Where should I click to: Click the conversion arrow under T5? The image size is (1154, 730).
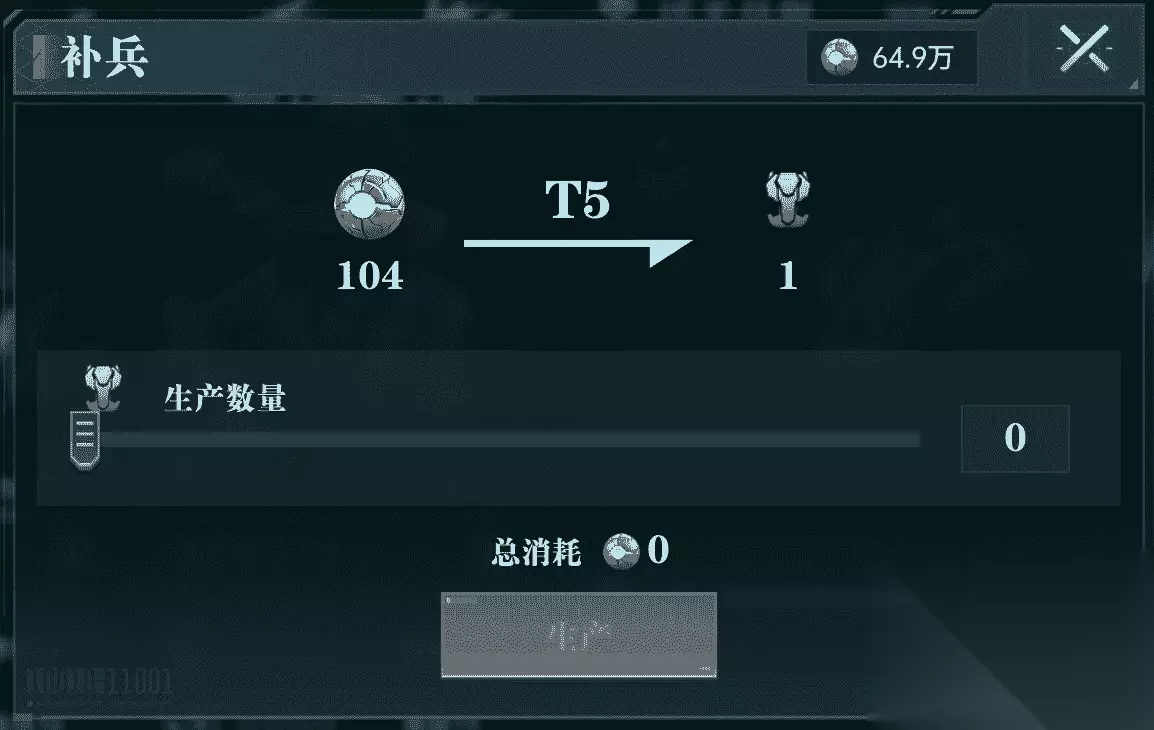pyautogui.click(x=578, y=252)
